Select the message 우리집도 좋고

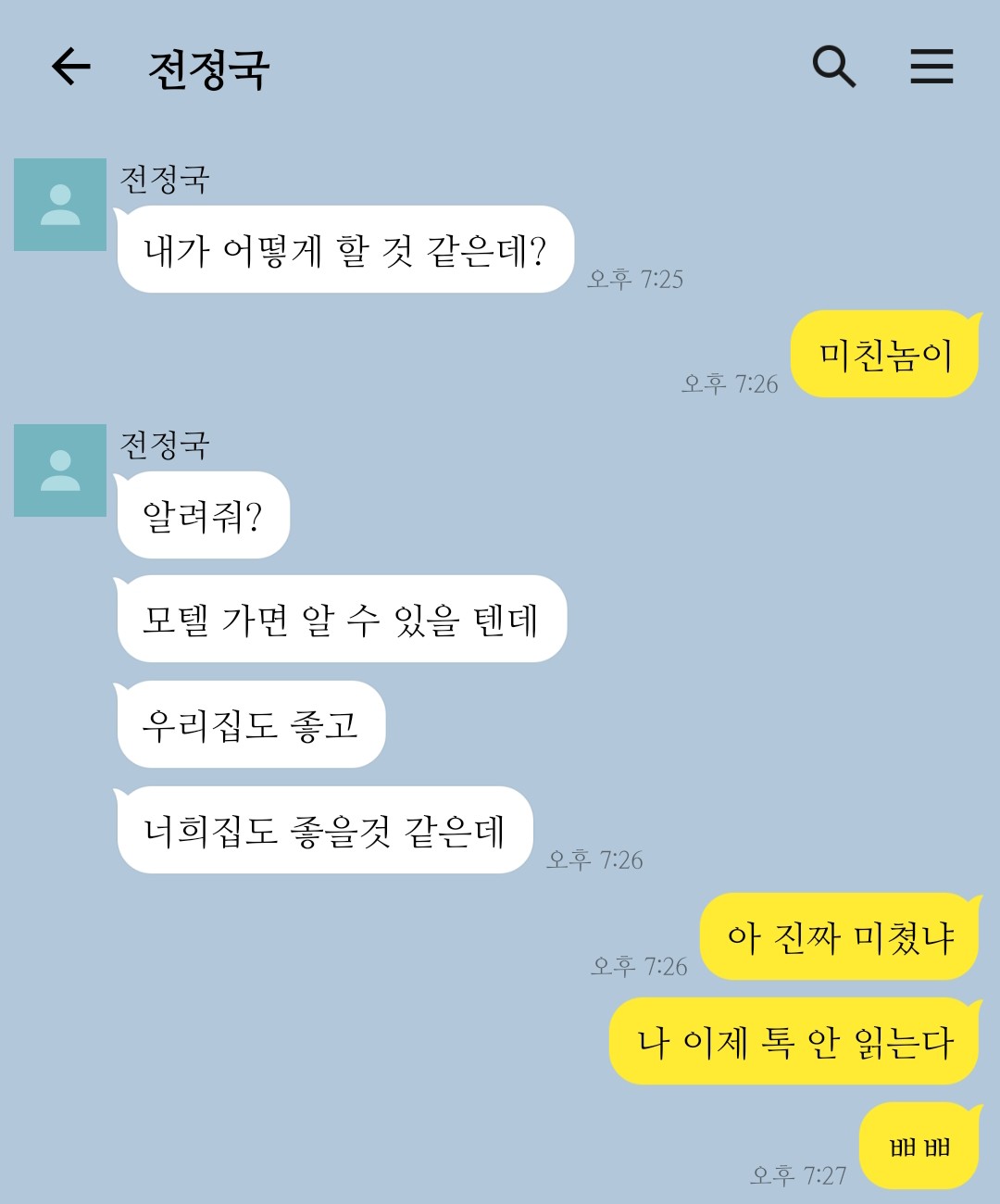(250, 725)
